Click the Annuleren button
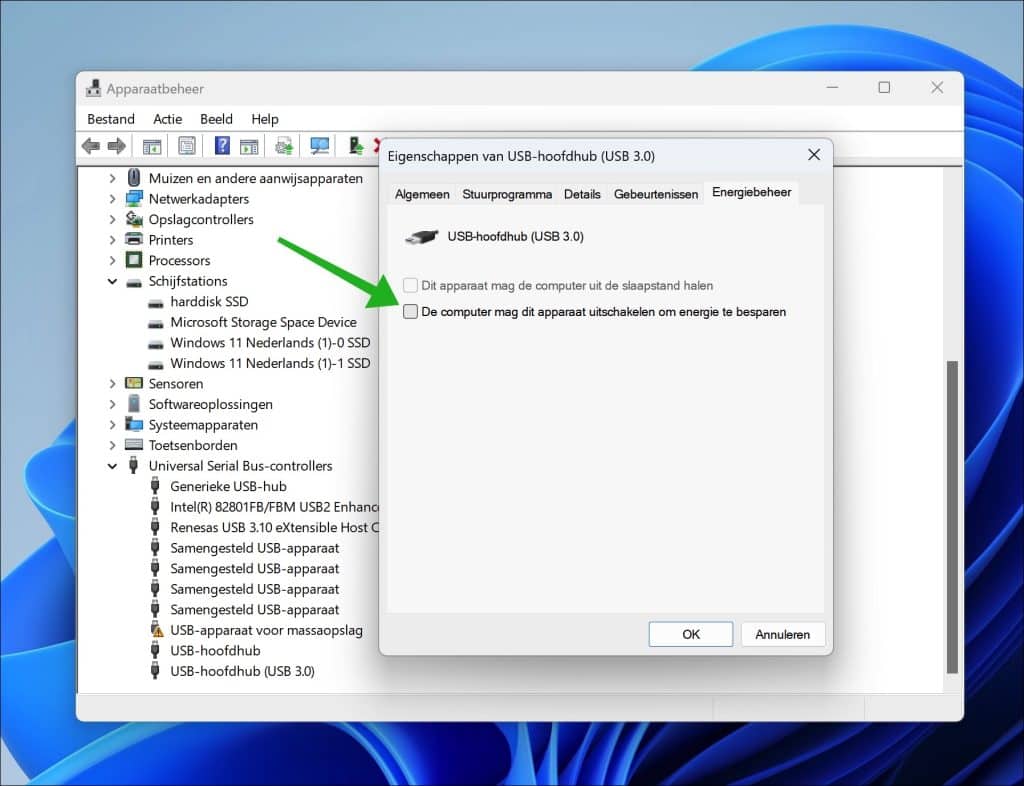 782,634
